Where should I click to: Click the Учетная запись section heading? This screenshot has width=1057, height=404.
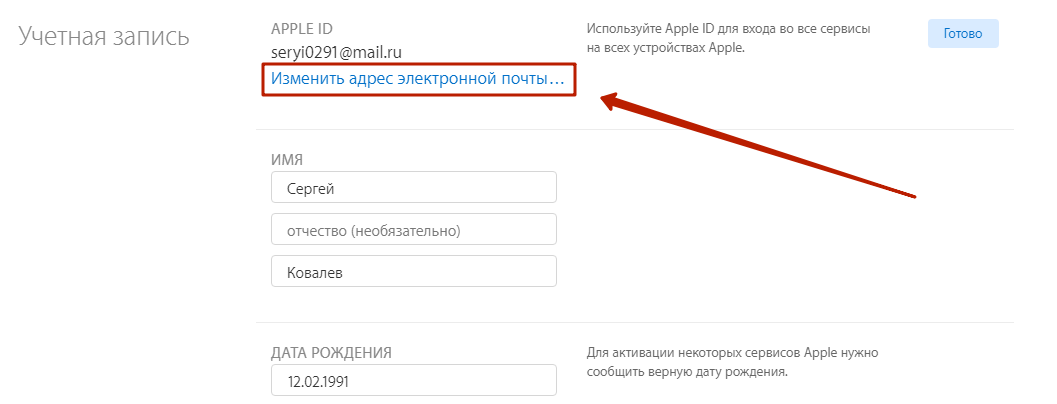pos(104,37)
